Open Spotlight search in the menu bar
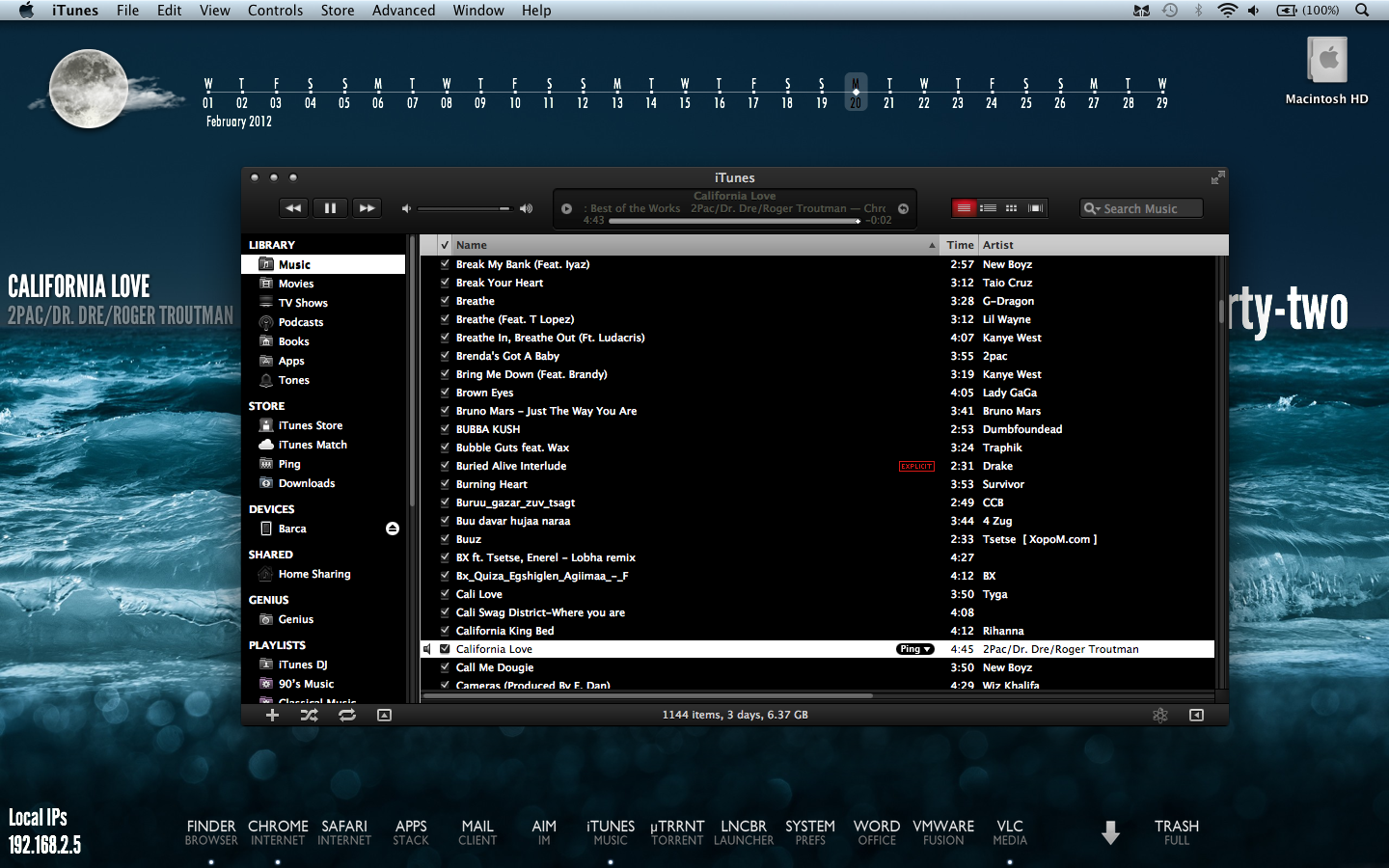1389x868 pixels. tap(1362, 11)
